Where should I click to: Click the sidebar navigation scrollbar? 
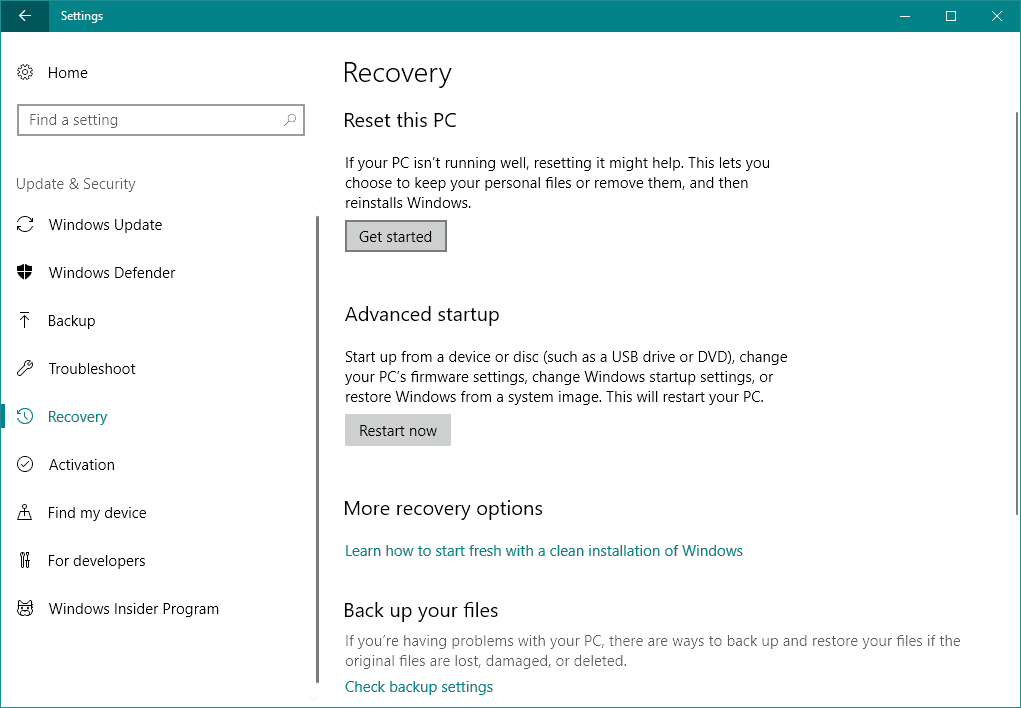click(x=317, y=449)
